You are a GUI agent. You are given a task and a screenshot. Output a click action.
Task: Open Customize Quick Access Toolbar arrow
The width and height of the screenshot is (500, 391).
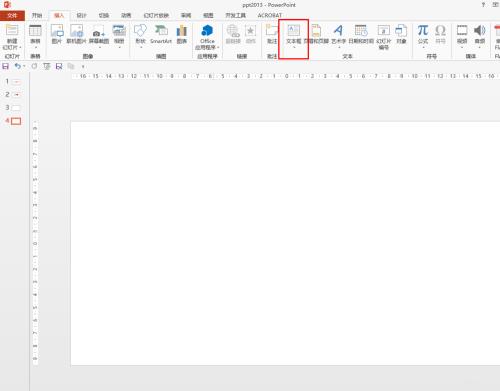click(x=83, y=67)
